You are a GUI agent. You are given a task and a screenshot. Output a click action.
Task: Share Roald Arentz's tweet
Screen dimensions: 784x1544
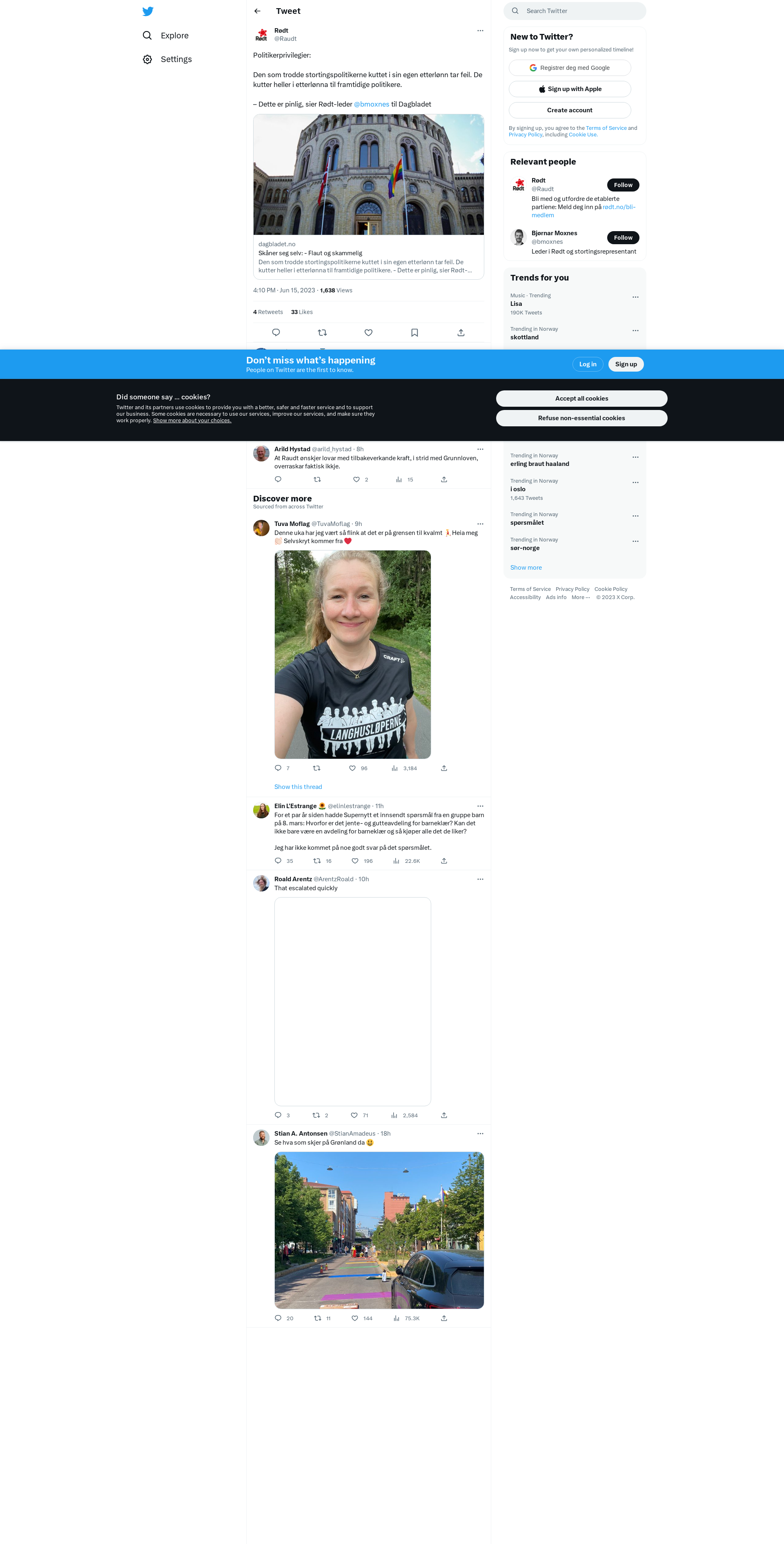point(444,1116)
